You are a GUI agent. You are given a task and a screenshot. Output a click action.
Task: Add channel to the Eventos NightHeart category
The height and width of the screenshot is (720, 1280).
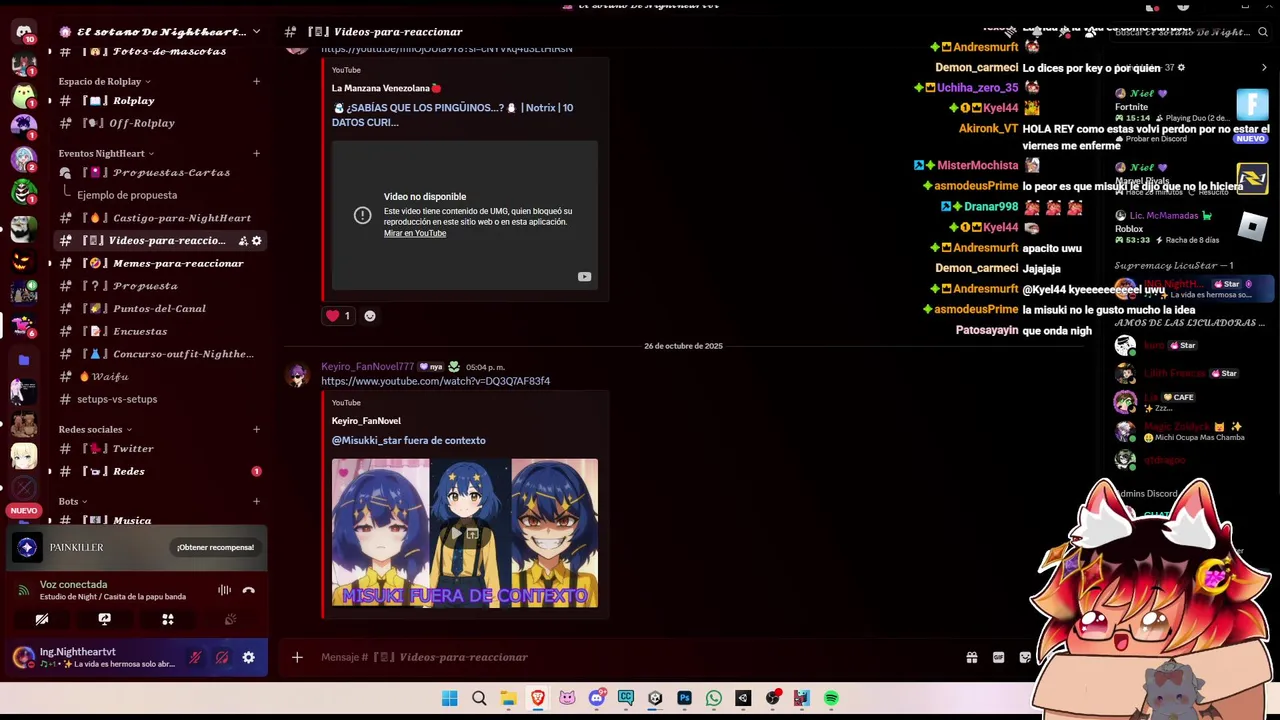tap(256, 153)
